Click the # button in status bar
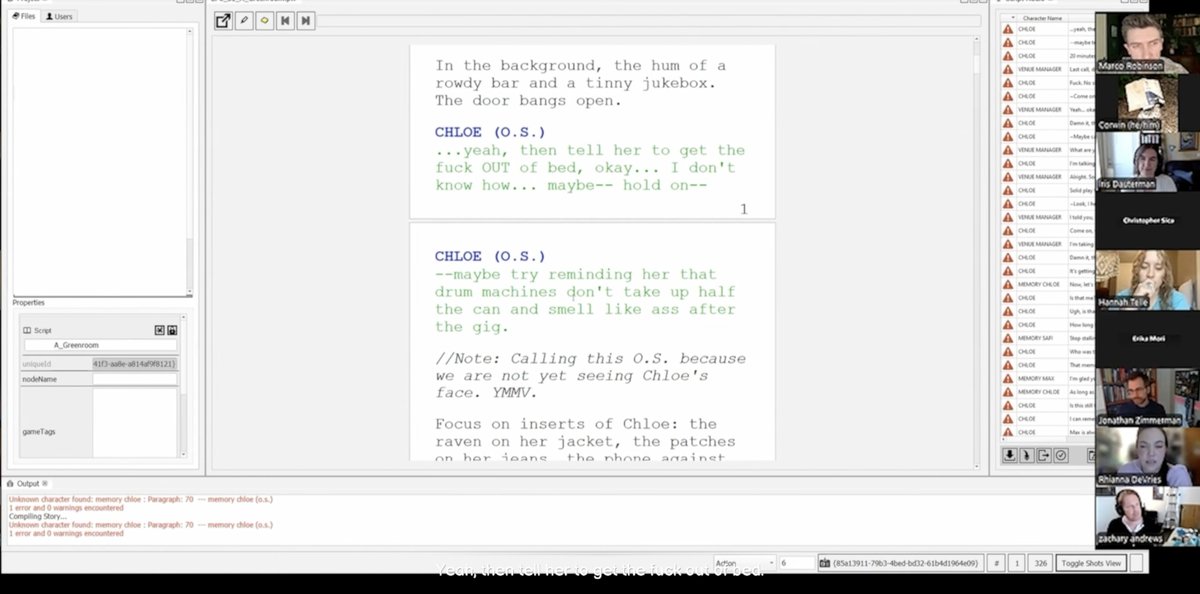 (997, 563)
